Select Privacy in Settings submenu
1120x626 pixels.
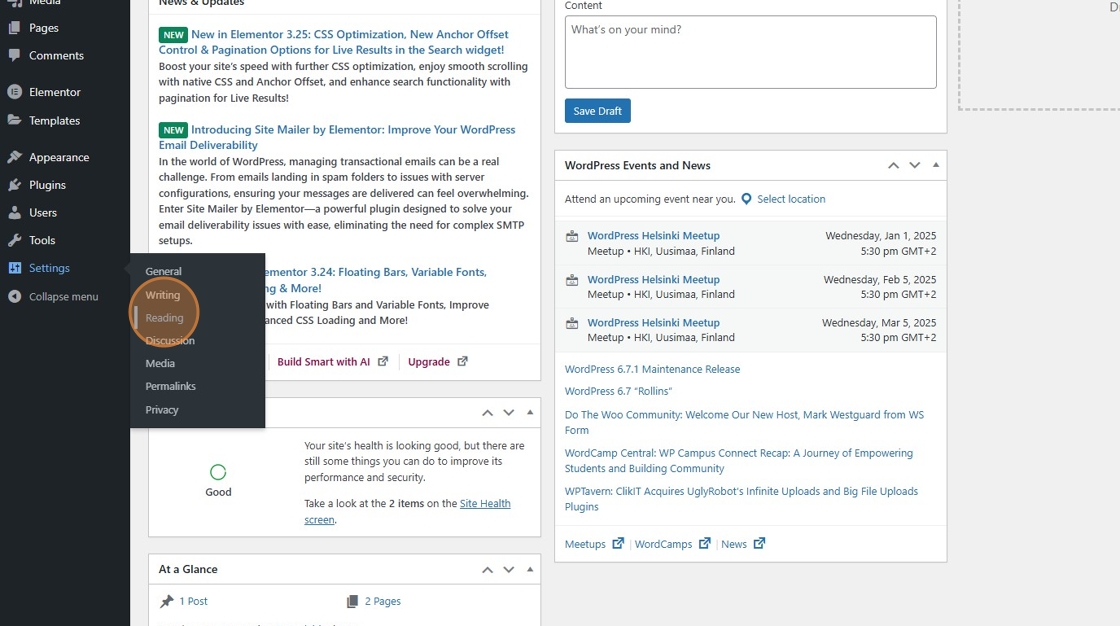coord(162,410)
